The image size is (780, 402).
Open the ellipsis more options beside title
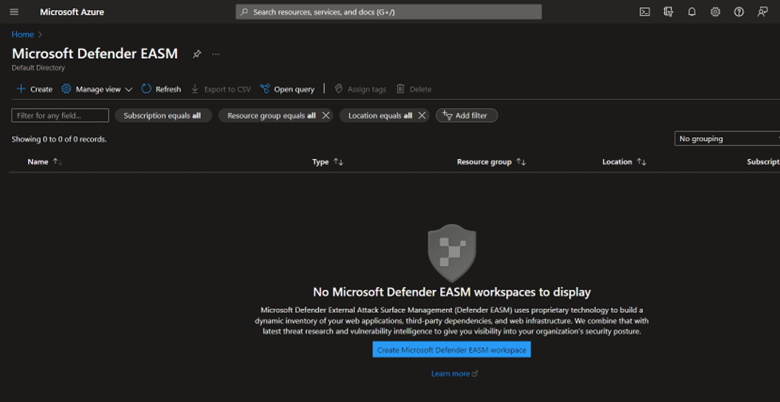tap(215, 54)
